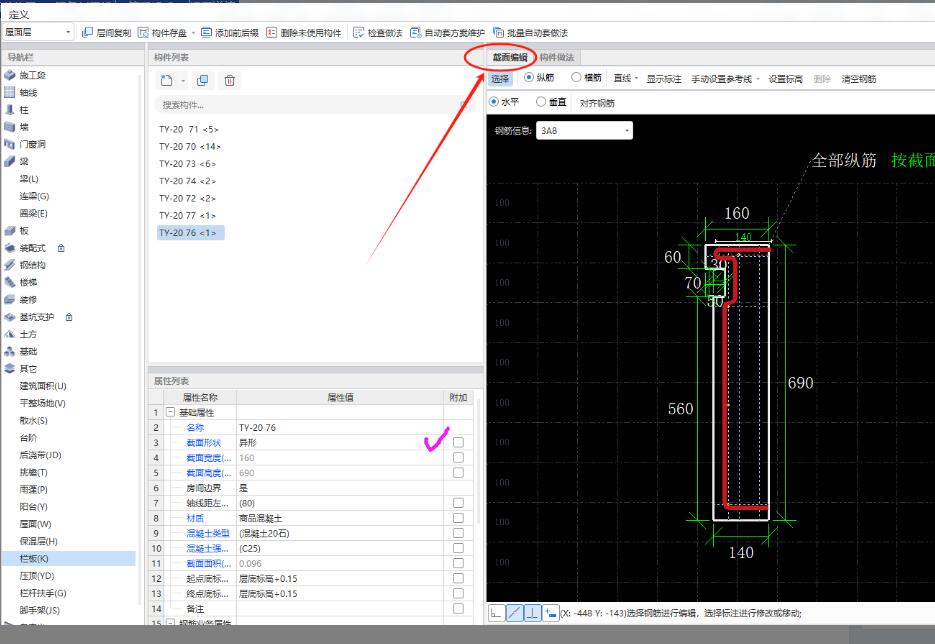Click the 显示标注 button
This screenshot has height=644, width=935.
[664, 79]
